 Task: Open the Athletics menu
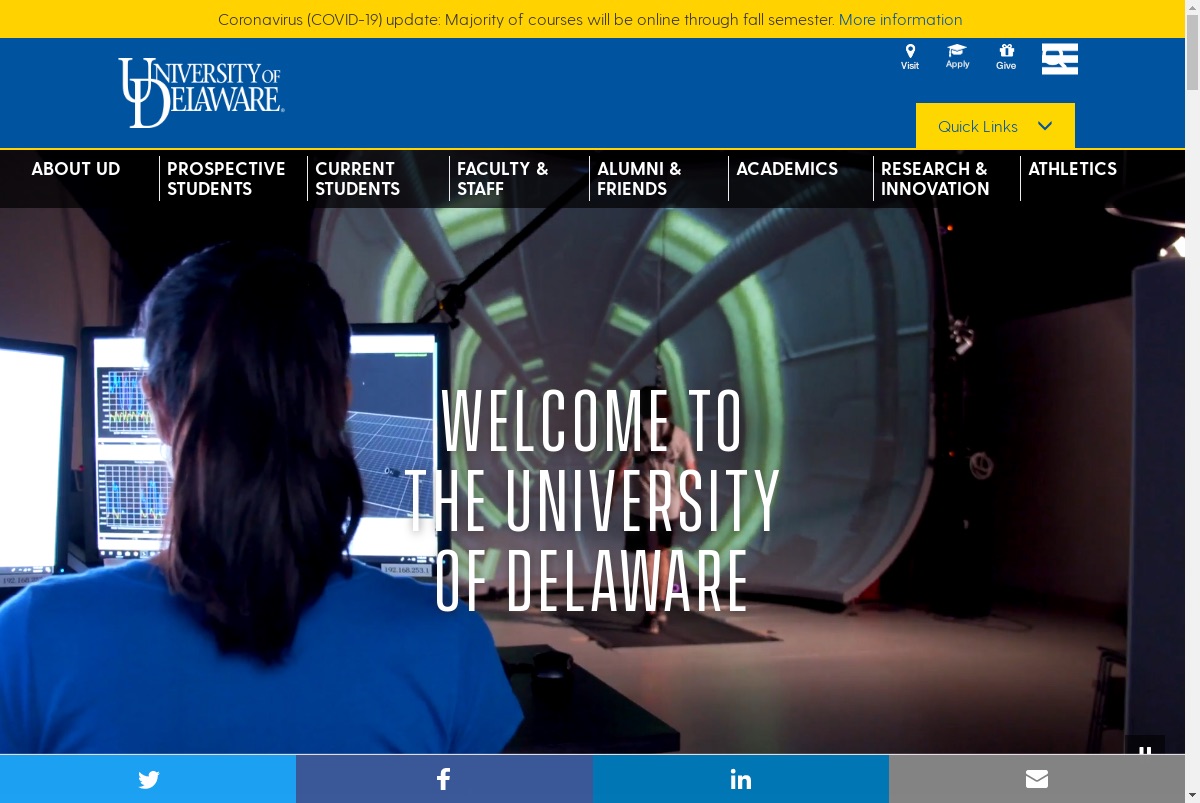click(1073, 169)
